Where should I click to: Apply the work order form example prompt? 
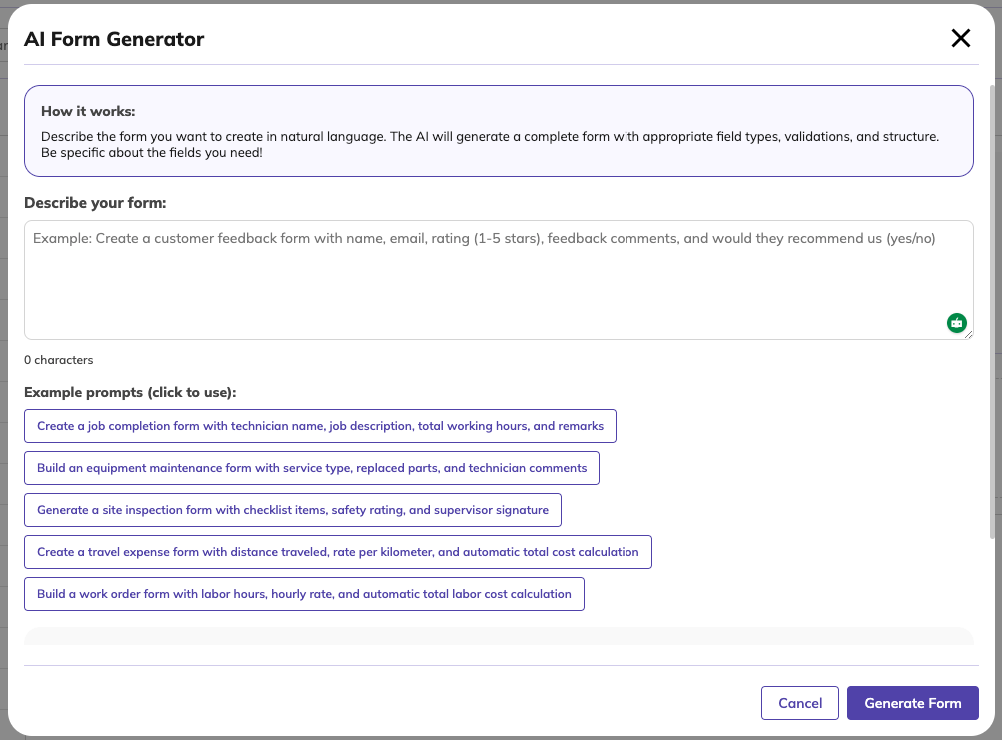(304, 594)
